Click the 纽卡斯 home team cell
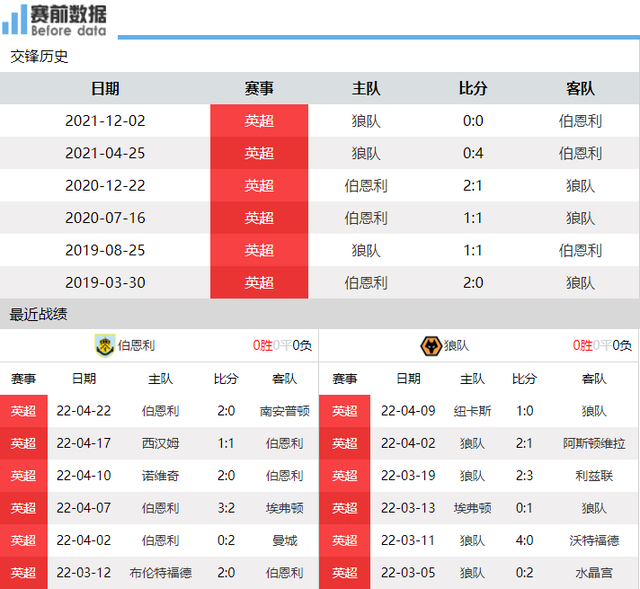 472,411
